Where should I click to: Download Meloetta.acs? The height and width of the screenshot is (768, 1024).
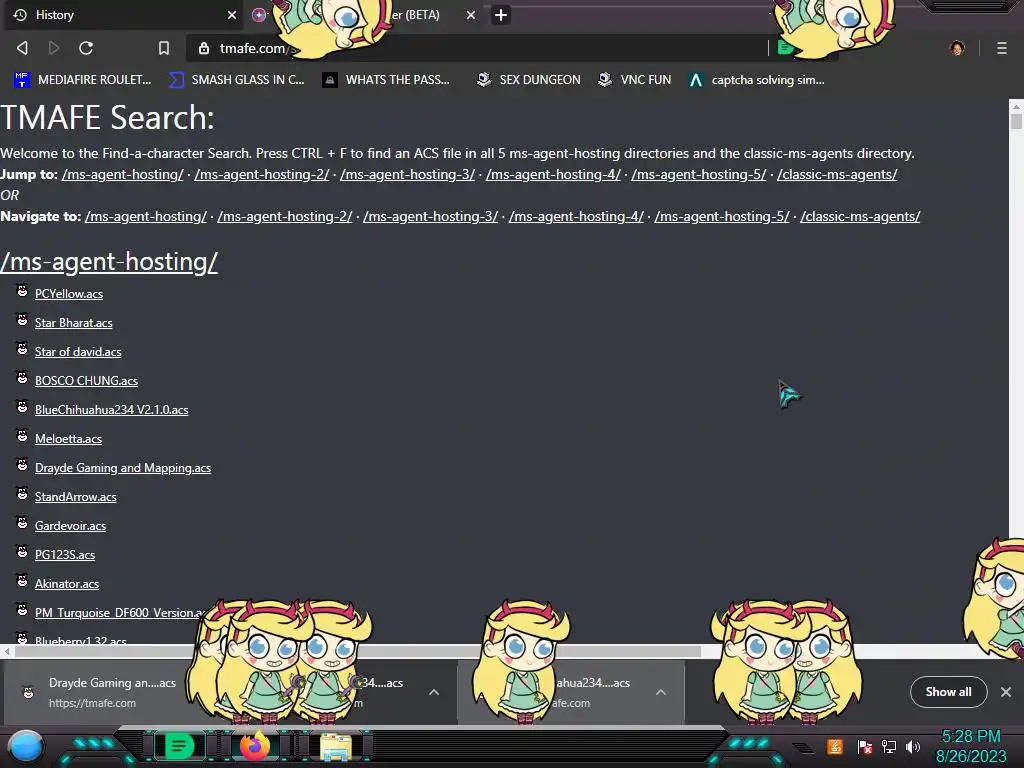tap(68, 439)
